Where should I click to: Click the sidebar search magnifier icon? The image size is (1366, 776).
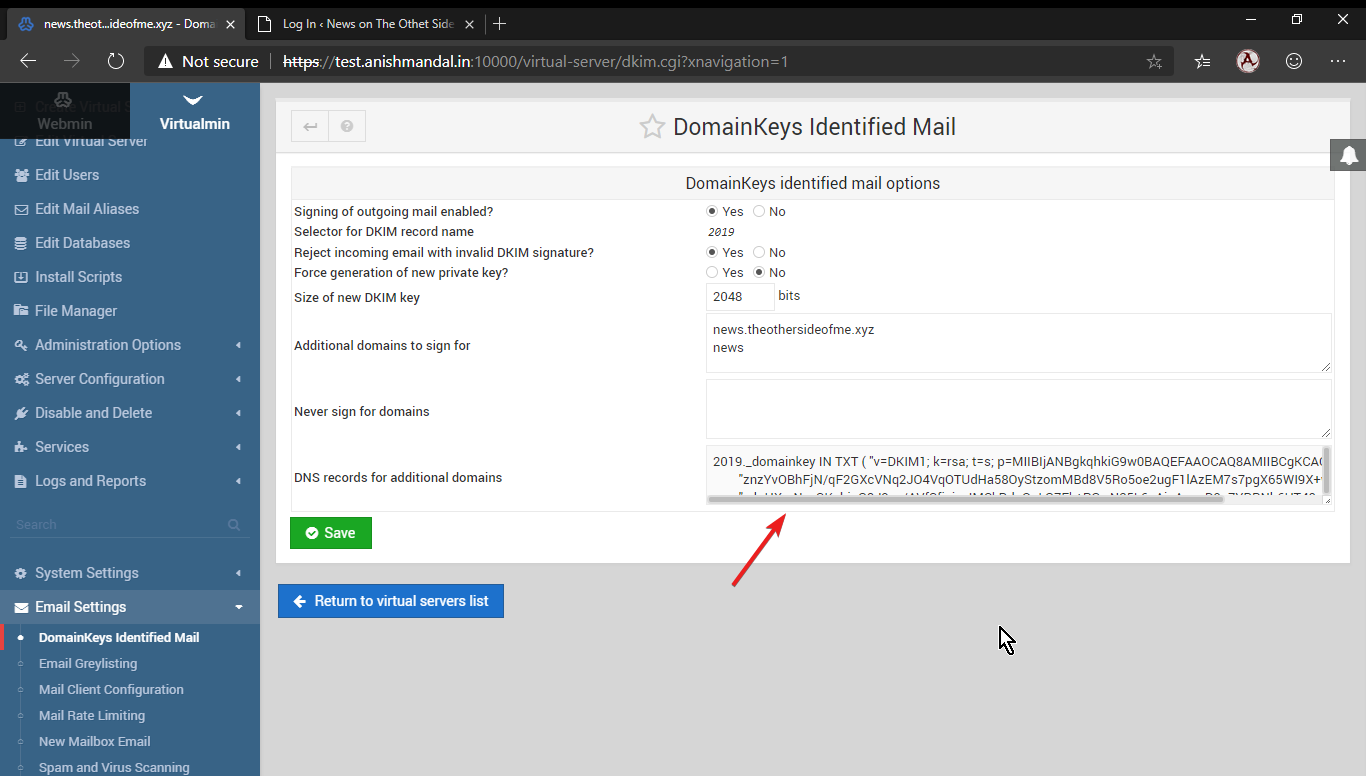pos(234,525)
